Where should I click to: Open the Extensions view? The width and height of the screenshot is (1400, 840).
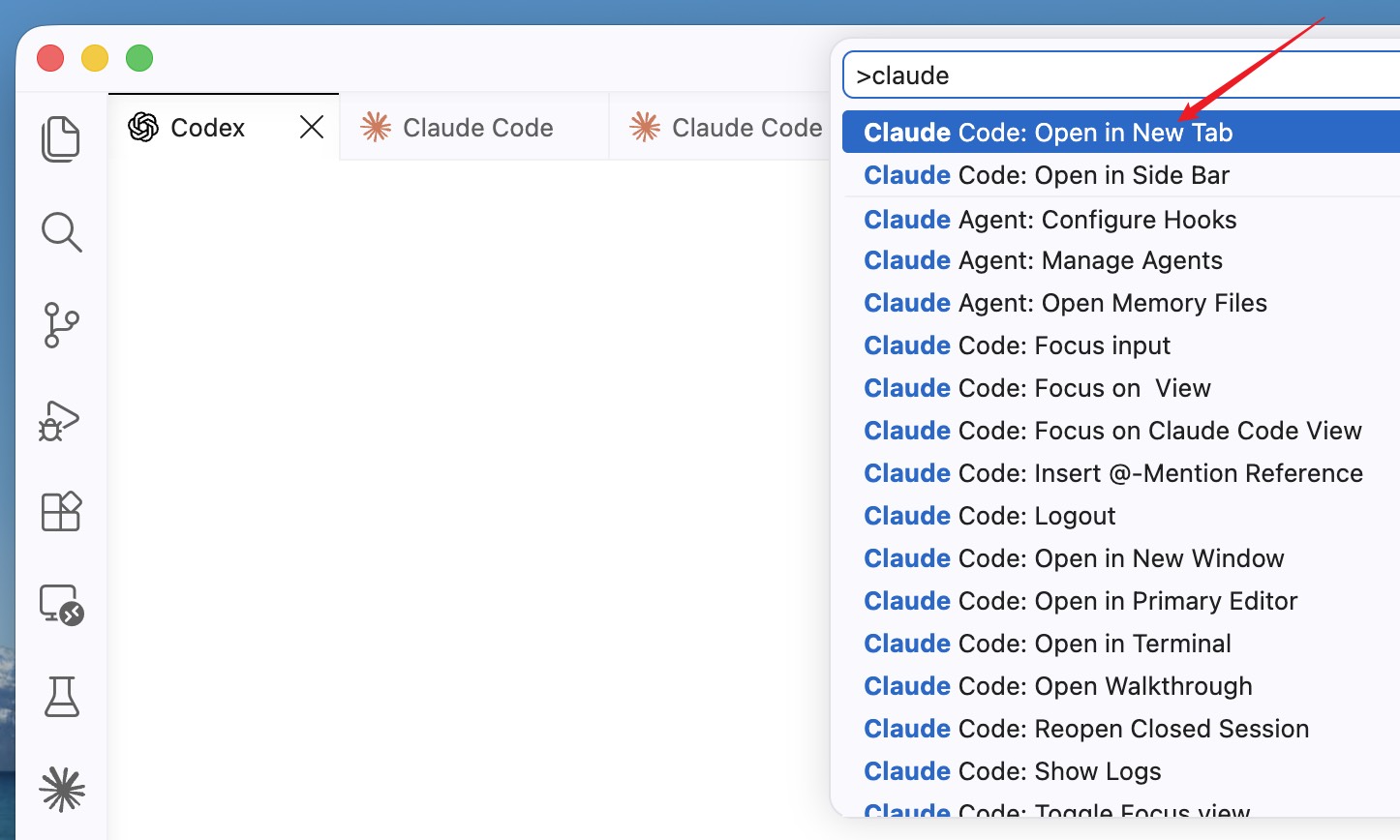[x=61, y=511]
